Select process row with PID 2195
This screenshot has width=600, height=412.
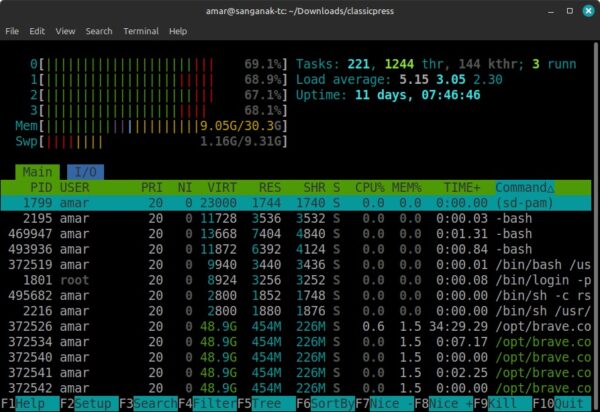coord(296,218)
